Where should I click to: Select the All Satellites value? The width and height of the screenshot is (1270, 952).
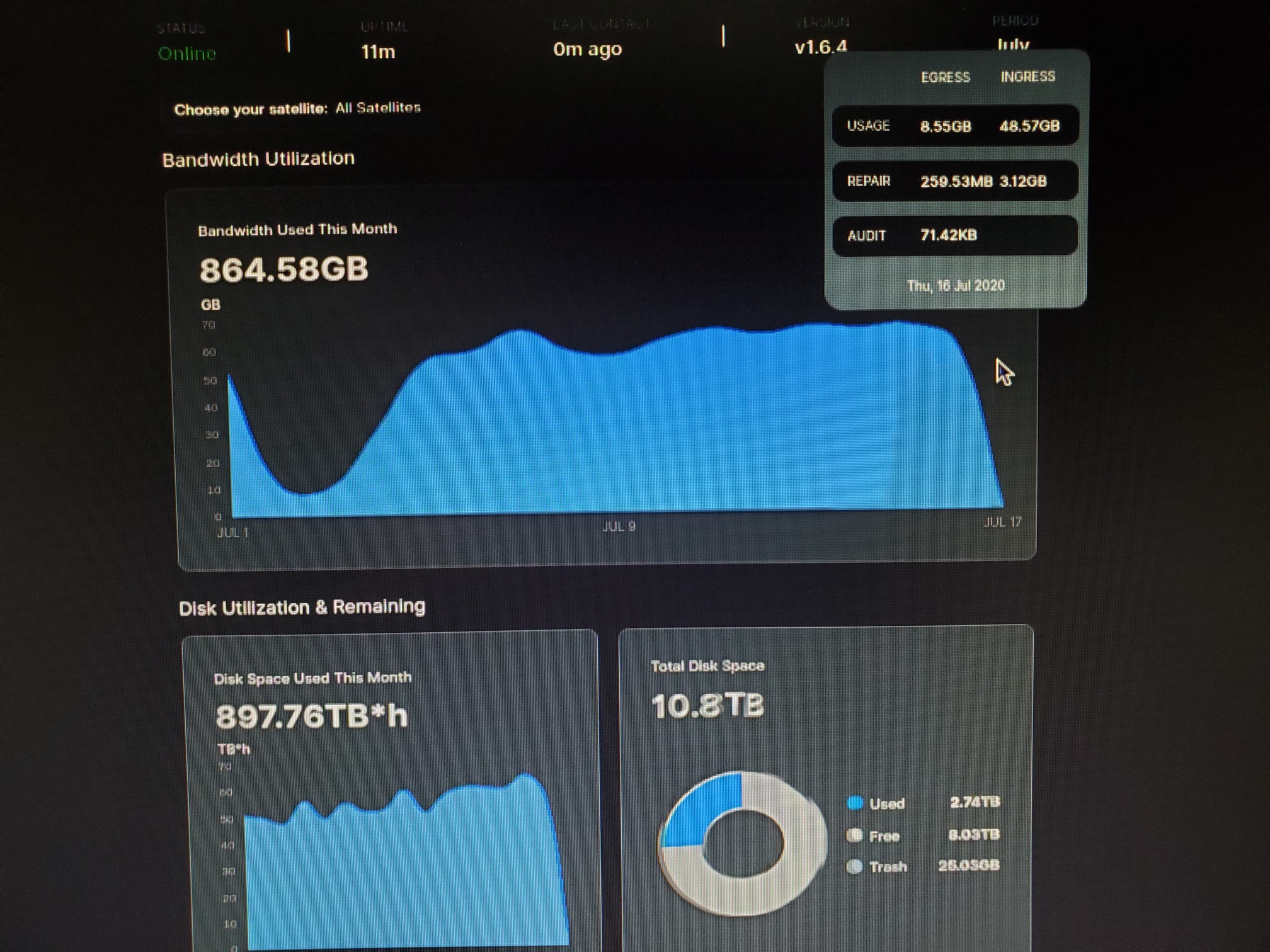(377, 108)
